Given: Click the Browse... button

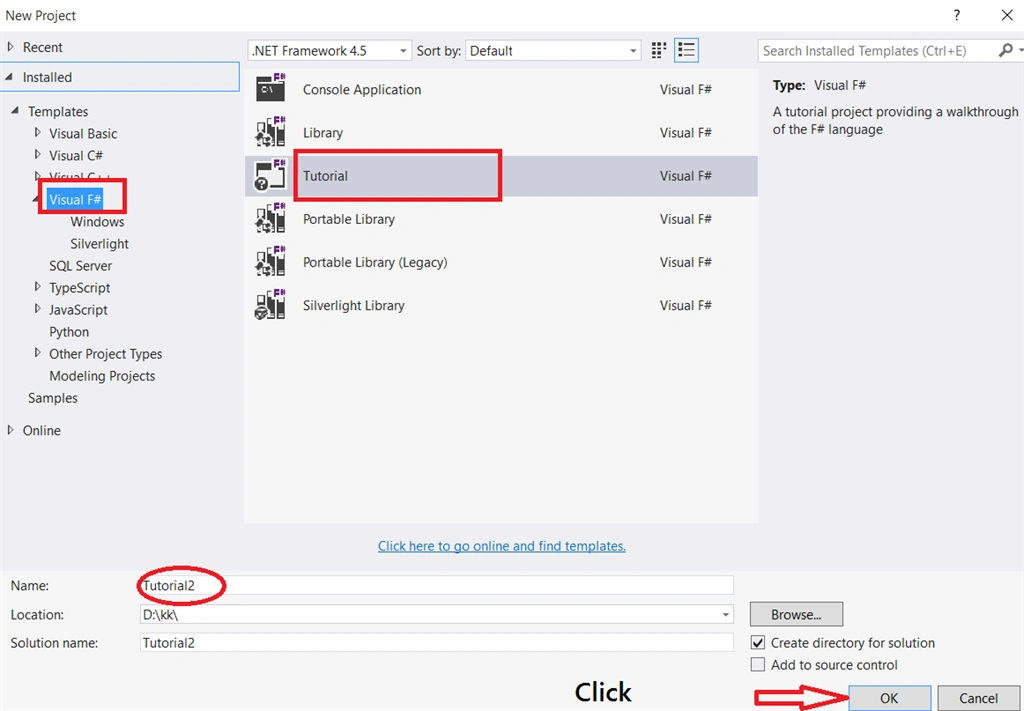Looking at the screenshot, I should tap(796, 614).
